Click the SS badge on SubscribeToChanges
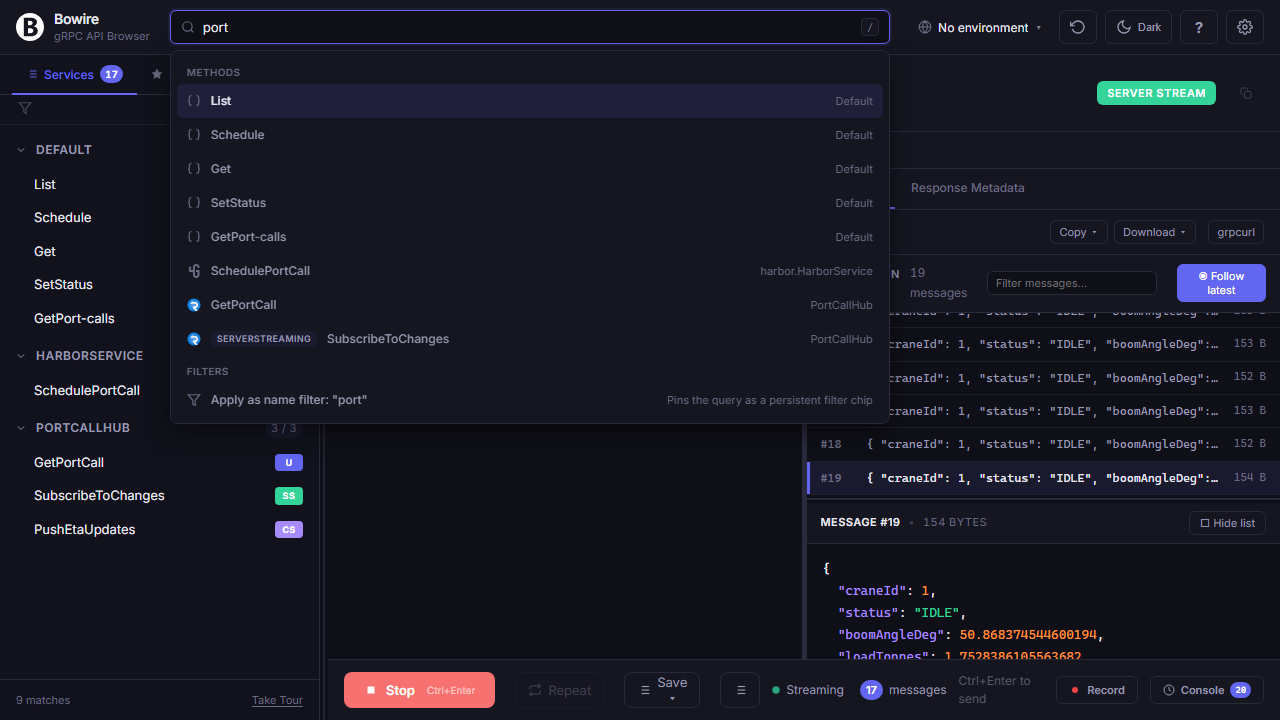The width and height of the screenshot is (1280, 720). point(289,496)
